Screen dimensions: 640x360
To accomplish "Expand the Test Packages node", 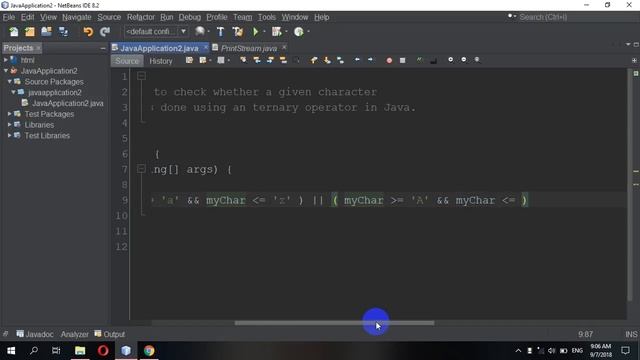I will click(x=9, y=114).
